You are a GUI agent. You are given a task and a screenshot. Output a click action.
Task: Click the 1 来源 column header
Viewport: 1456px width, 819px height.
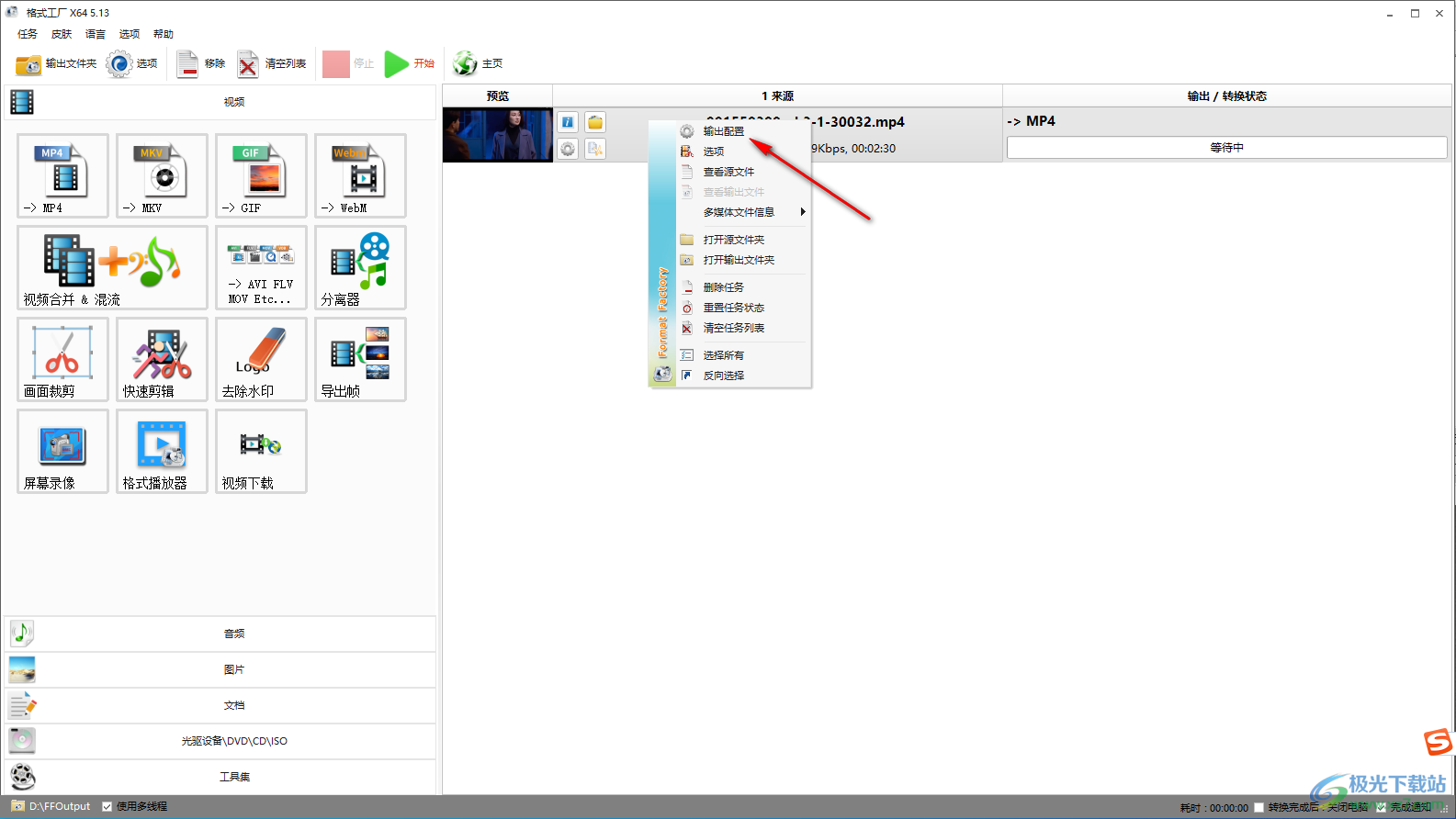[x=777, y=95]
